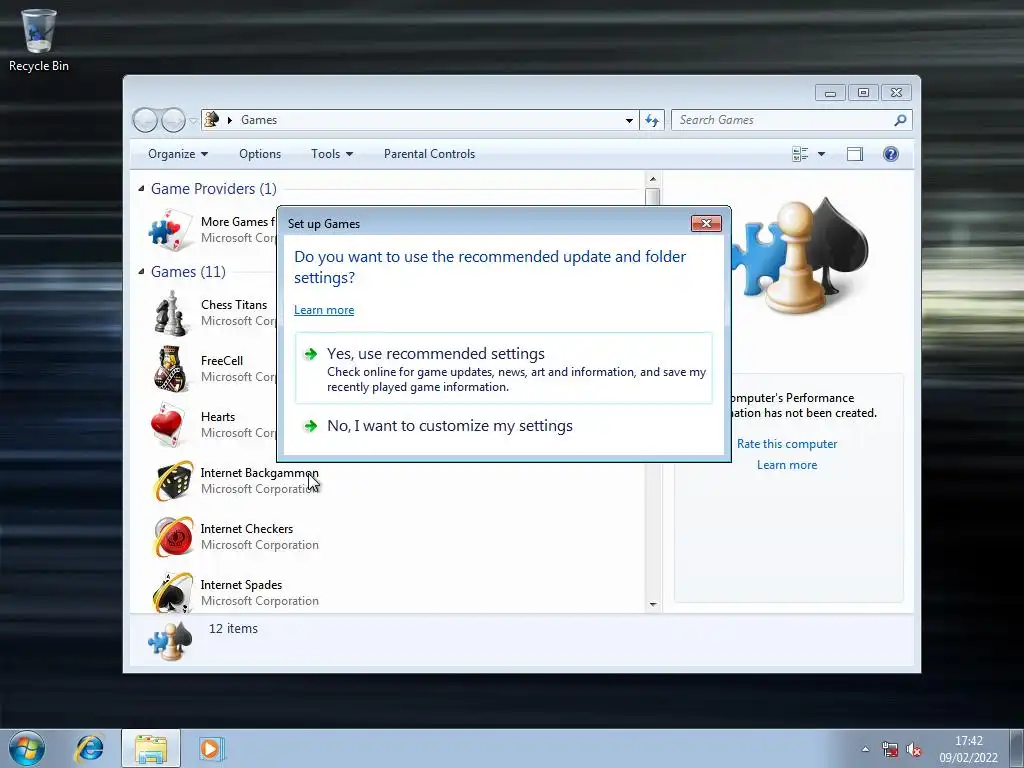Select the Internet Spades icon
Viewport: 1024px width, 768px height.
coord(173,592)
